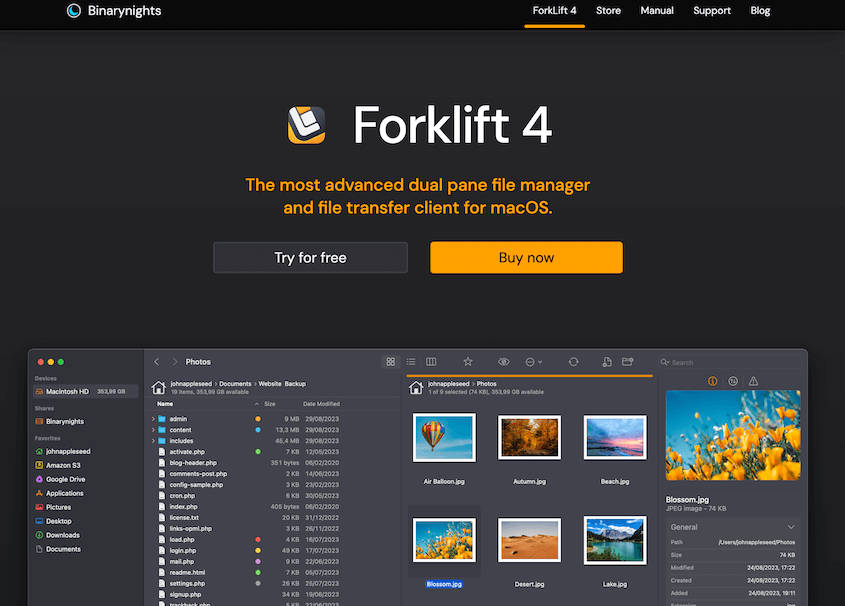
Task: Sort by the Name column header
Action: (165, 404)
